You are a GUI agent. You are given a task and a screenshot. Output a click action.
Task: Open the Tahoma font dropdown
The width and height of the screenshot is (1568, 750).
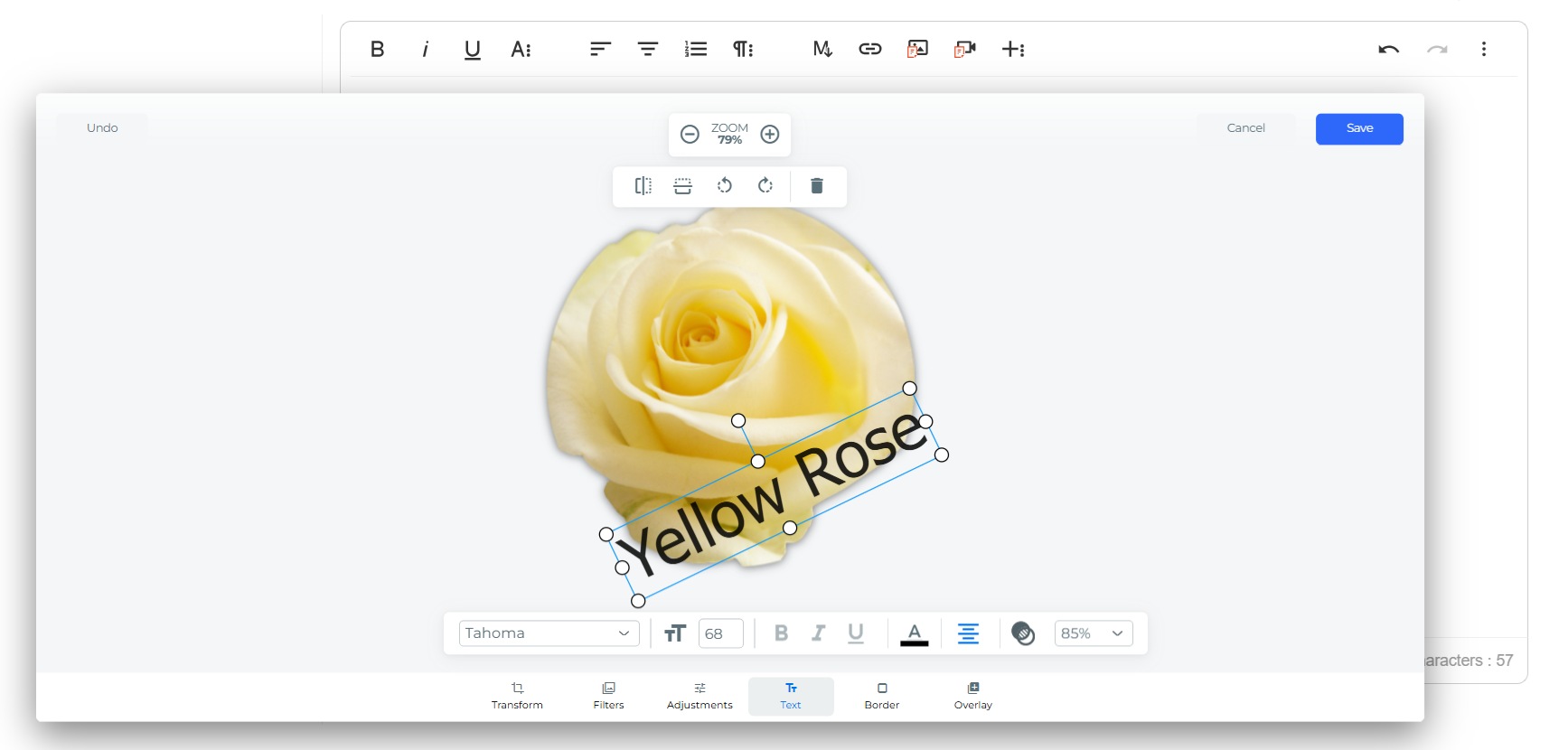click(549, 633)
